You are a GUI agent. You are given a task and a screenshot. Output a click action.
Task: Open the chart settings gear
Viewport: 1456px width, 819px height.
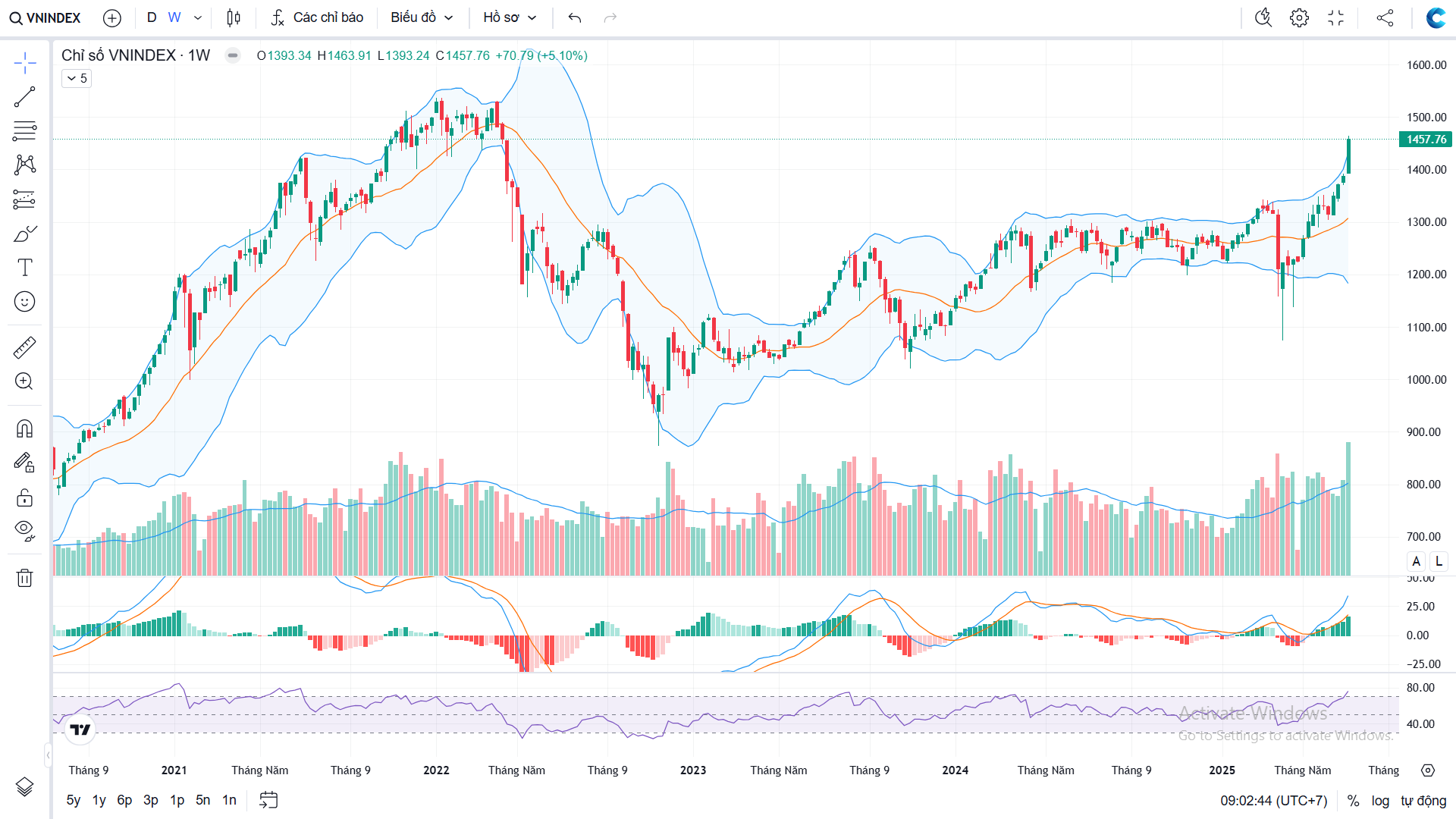[1299, 17]
